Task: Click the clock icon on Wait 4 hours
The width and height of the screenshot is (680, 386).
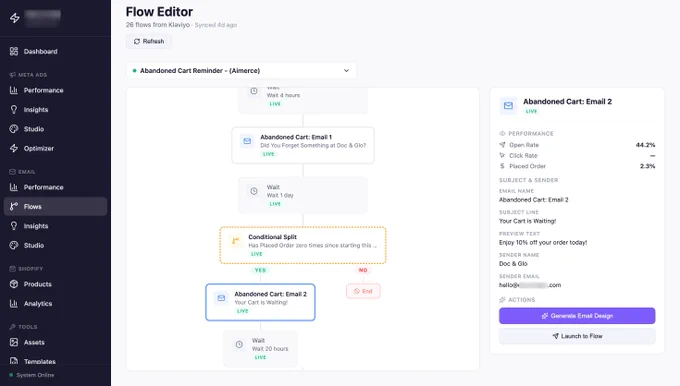Action: tap(254, 91)
